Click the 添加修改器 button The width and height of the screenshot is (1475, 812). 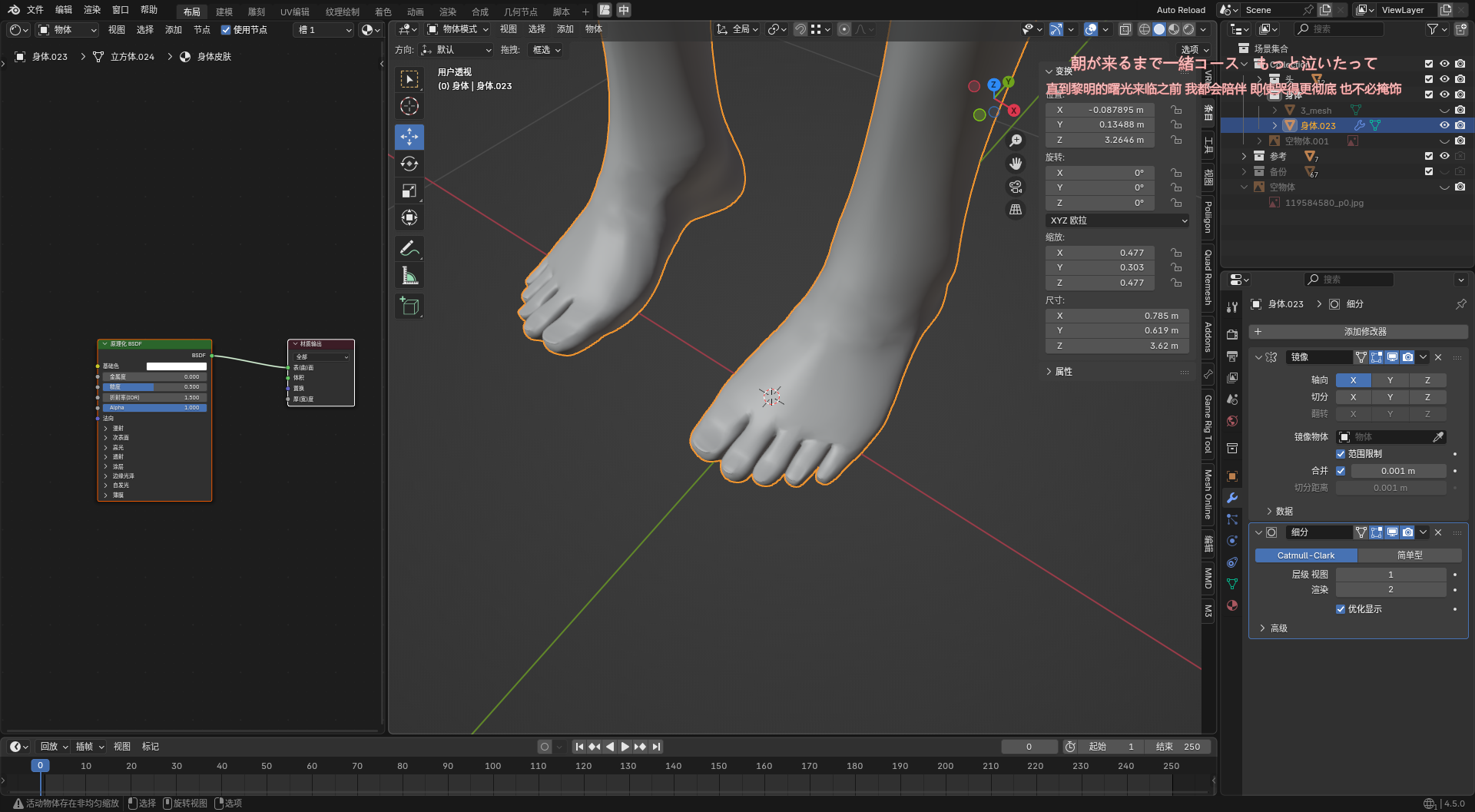coord(1364,332)
